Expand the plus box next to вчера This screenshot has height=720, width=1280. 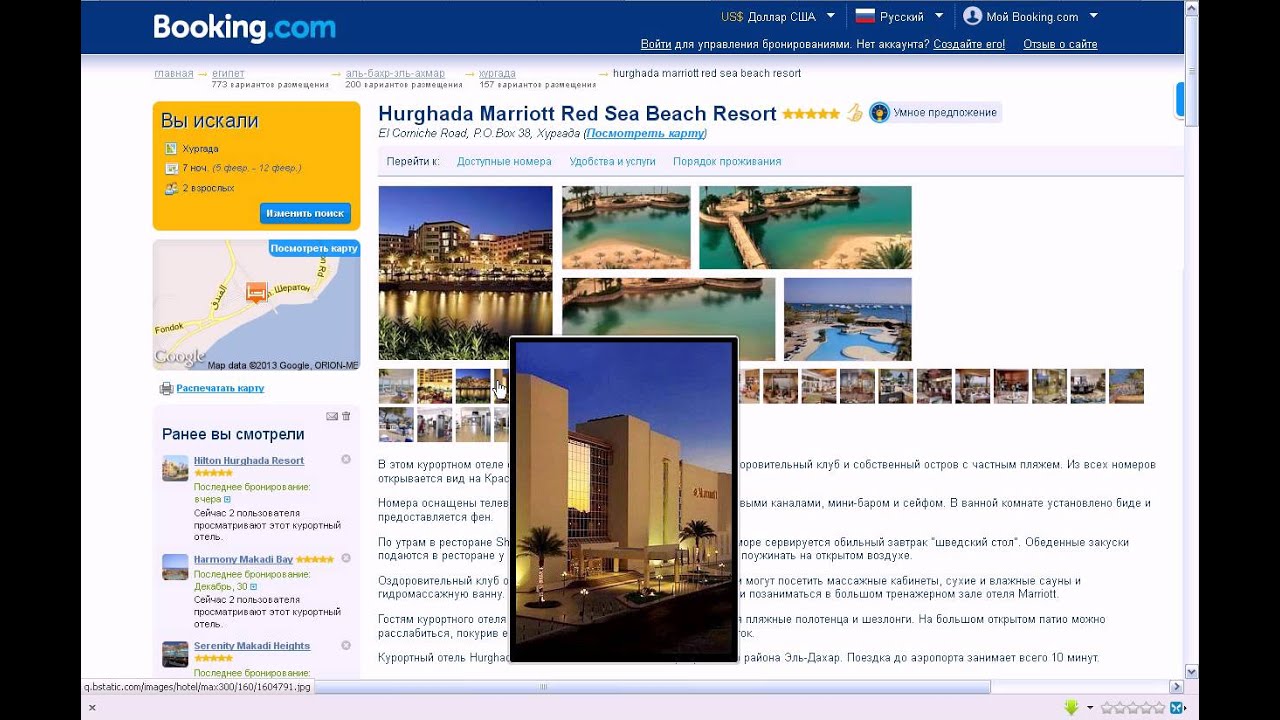pos(227,499)
